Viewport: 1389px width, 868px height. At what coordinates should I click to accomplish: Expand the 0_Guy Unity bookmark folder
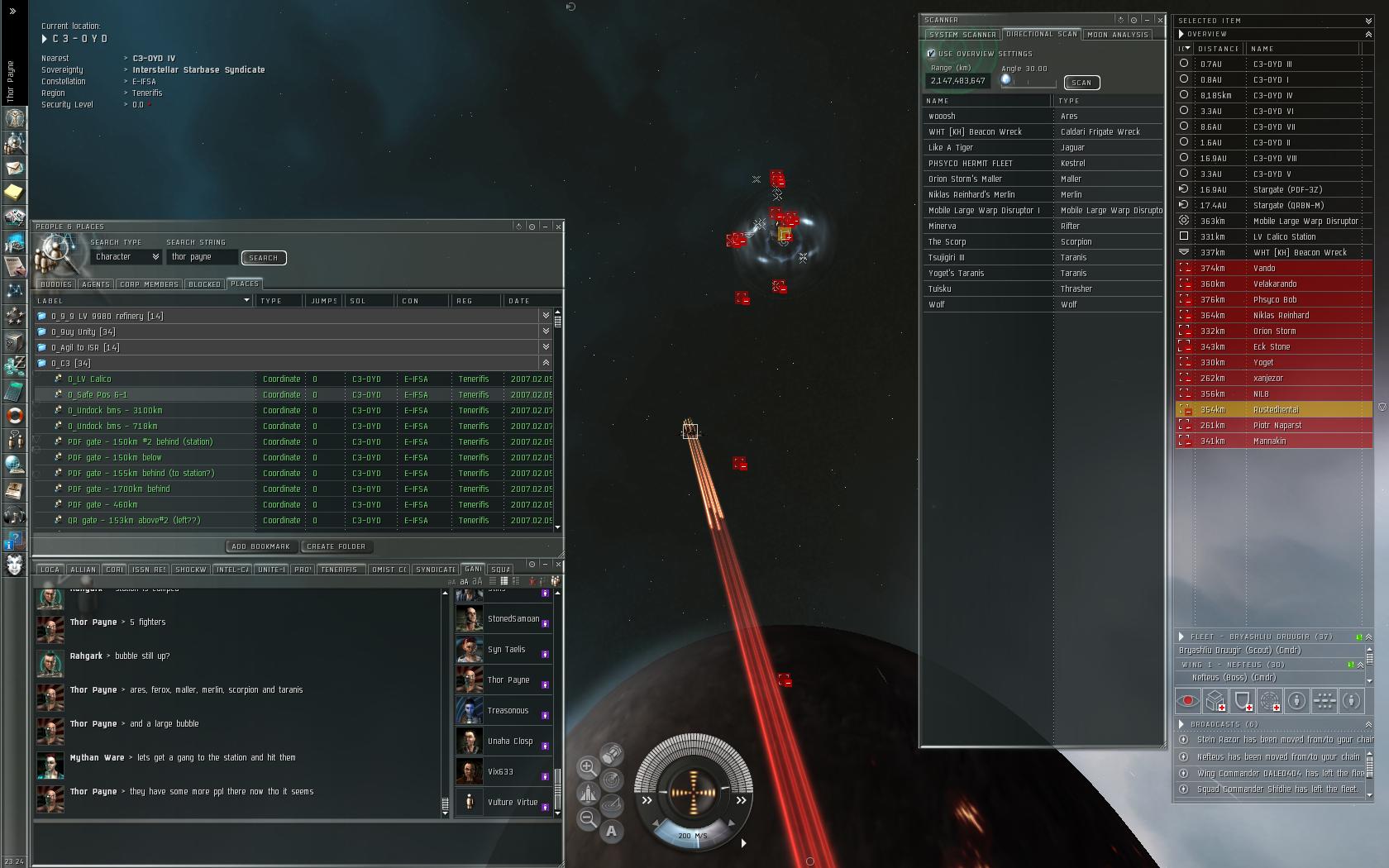point(546,331)
